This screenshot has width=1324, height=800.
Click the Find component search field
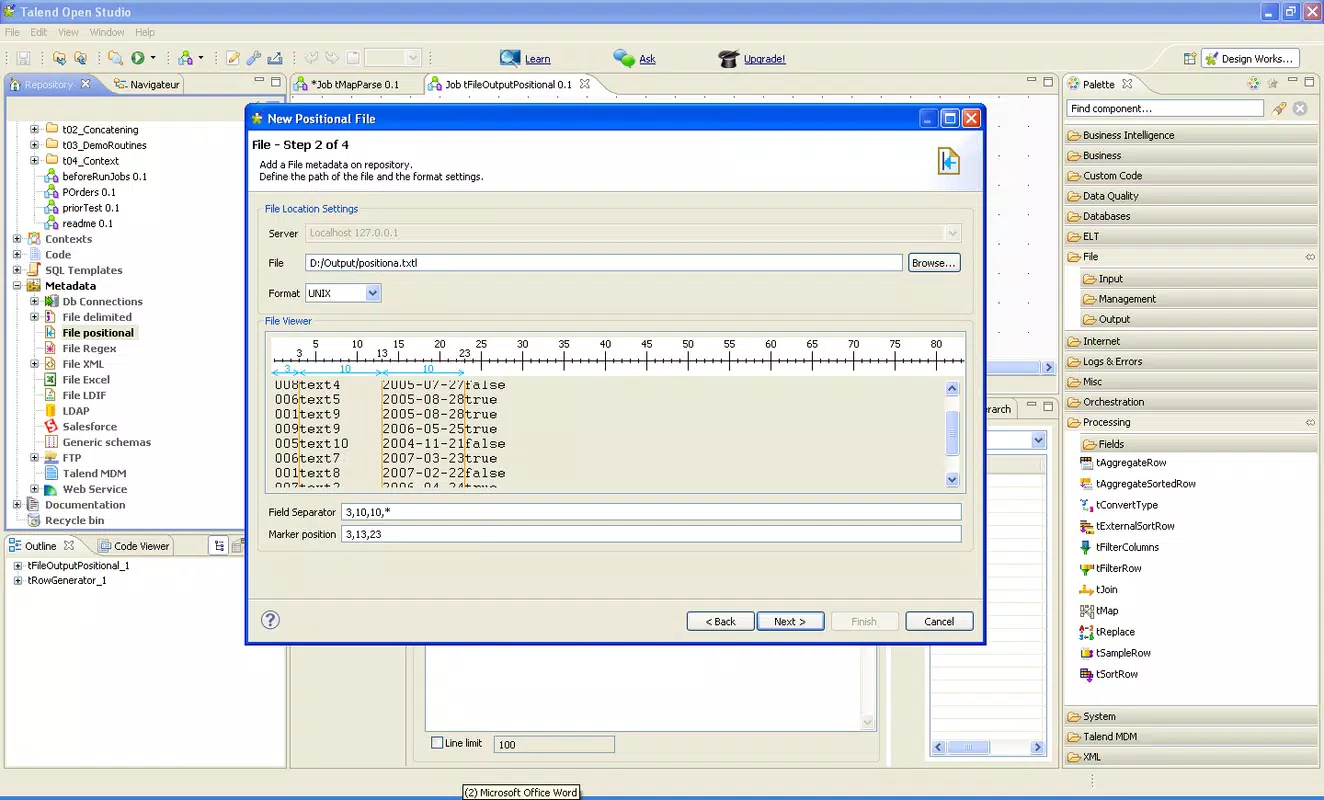[x=1165, y=108]
